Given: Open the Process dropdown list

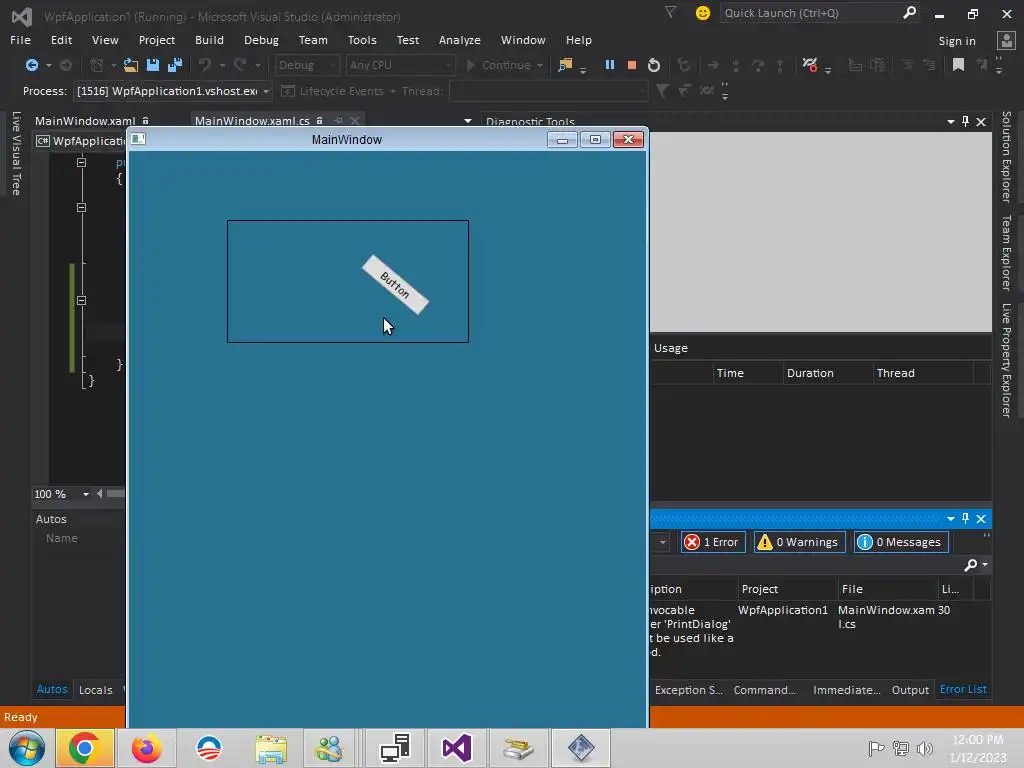Looking at the screenshot, I should [266, 91].
